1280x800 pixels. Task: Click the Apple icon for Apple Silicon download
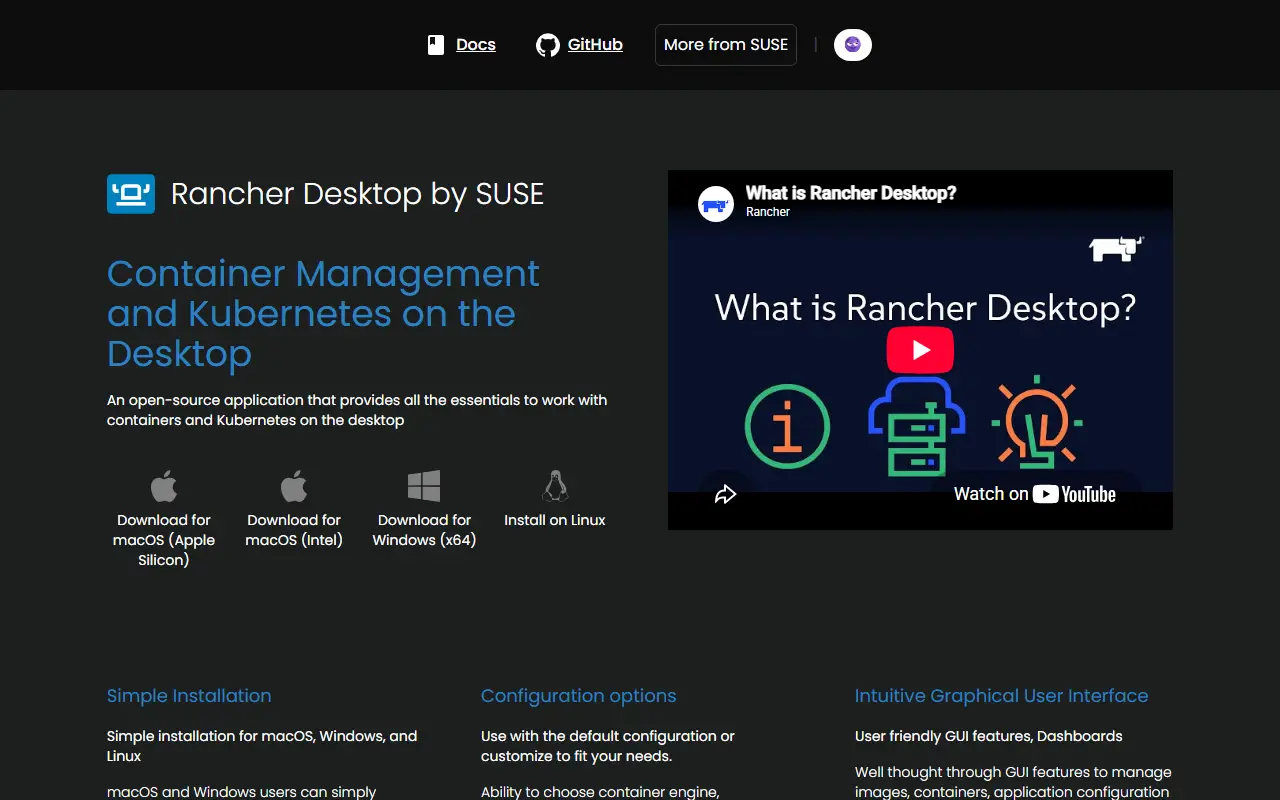pos(164,487)
